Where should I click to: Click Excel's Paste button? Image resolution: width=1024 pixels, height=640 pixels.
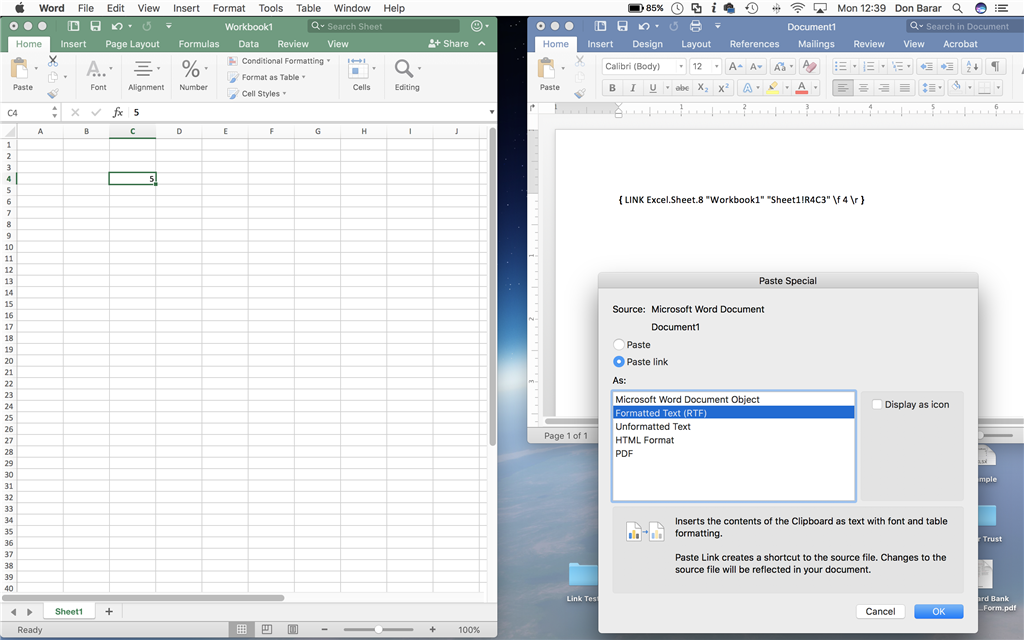22,74
